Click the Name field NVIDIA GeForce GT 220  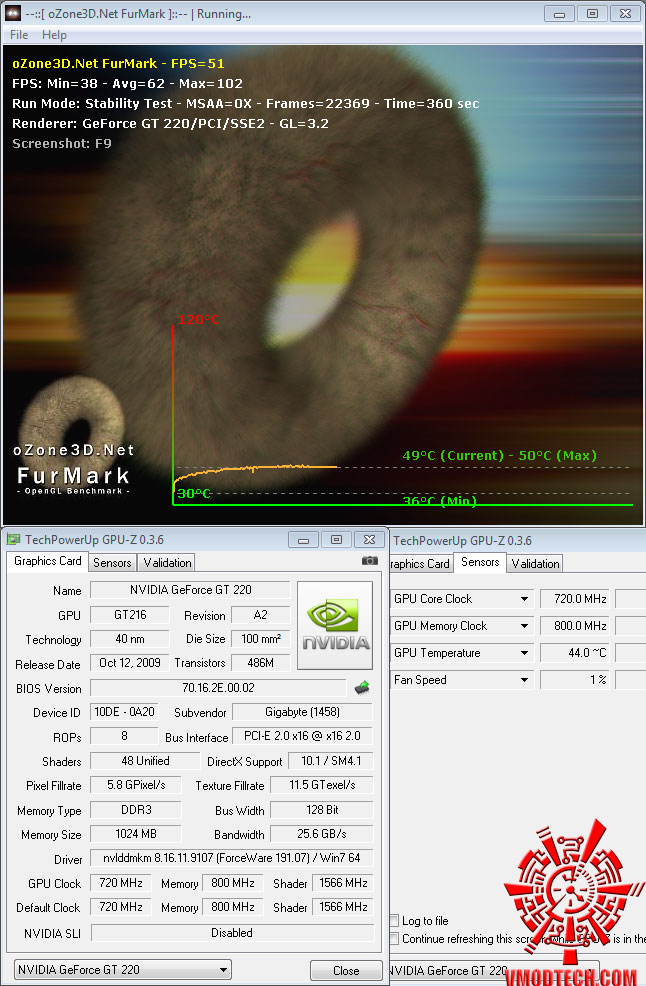(190, 590)
